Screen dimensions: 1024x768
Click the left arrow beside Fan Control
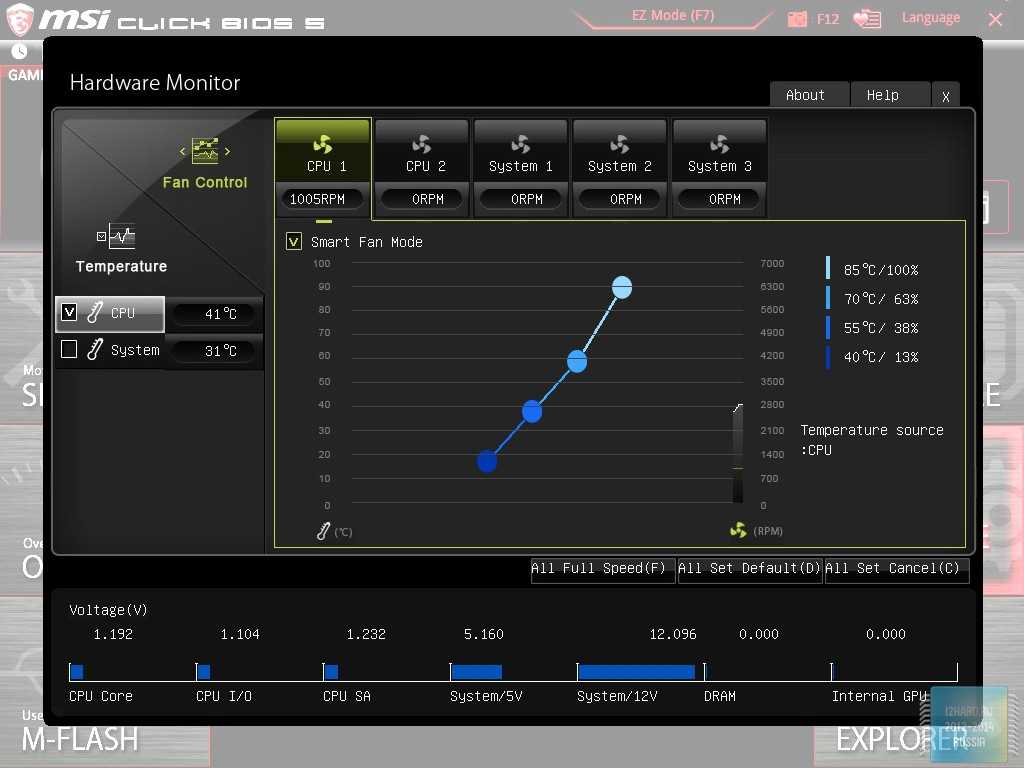183,152
